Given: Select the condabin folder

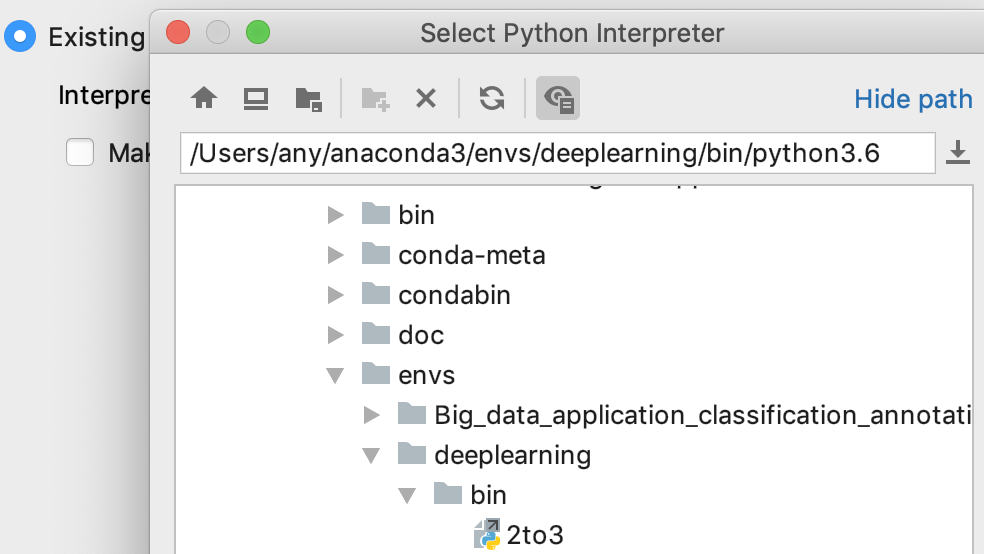Looking at the screenshot, I should coord(454,295).
